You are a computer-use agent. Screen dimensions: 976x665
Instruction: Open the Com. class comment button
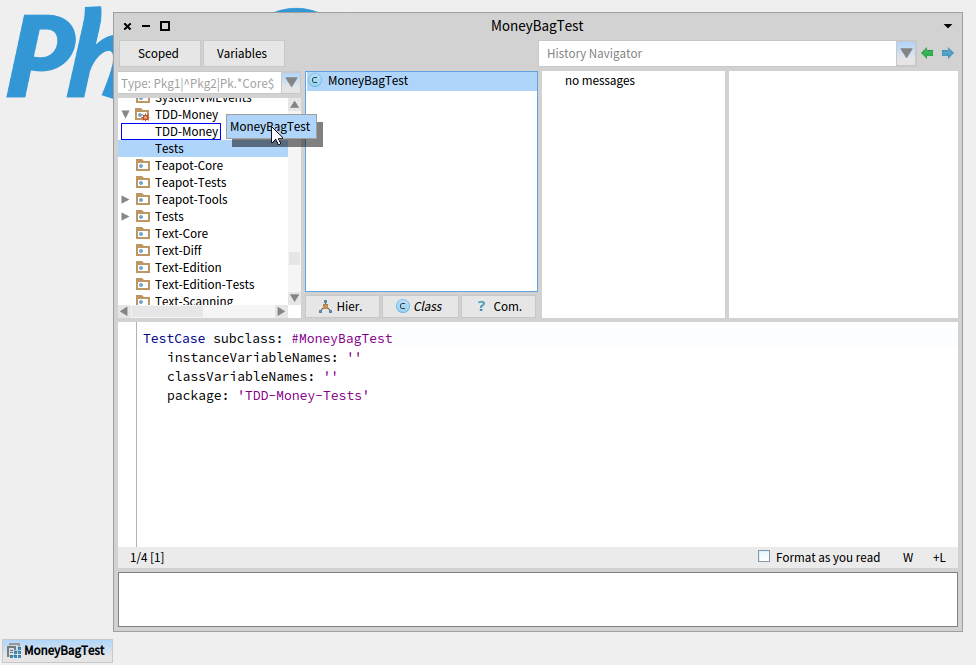pos(498,306)
